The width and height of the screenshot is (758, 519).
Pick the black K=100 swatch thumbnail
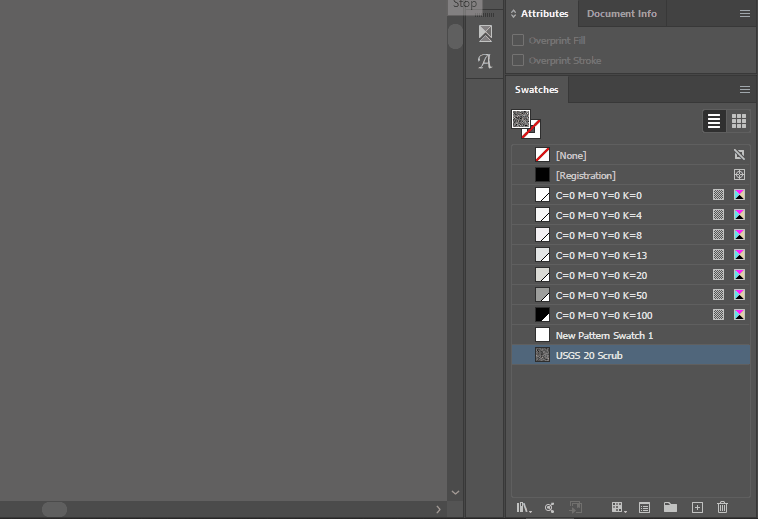(x=542, y=315)
